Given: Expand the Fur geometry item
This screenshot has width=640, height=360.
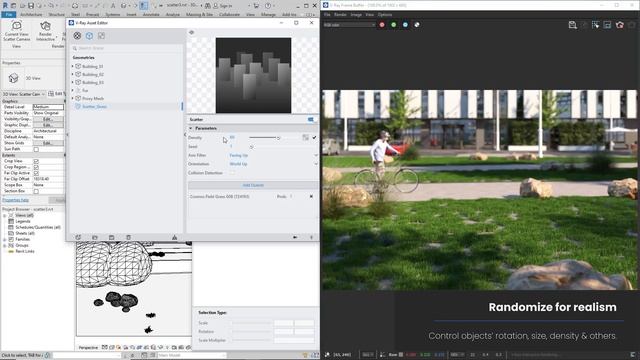Looking at the screenshot, I should [73, 90].
